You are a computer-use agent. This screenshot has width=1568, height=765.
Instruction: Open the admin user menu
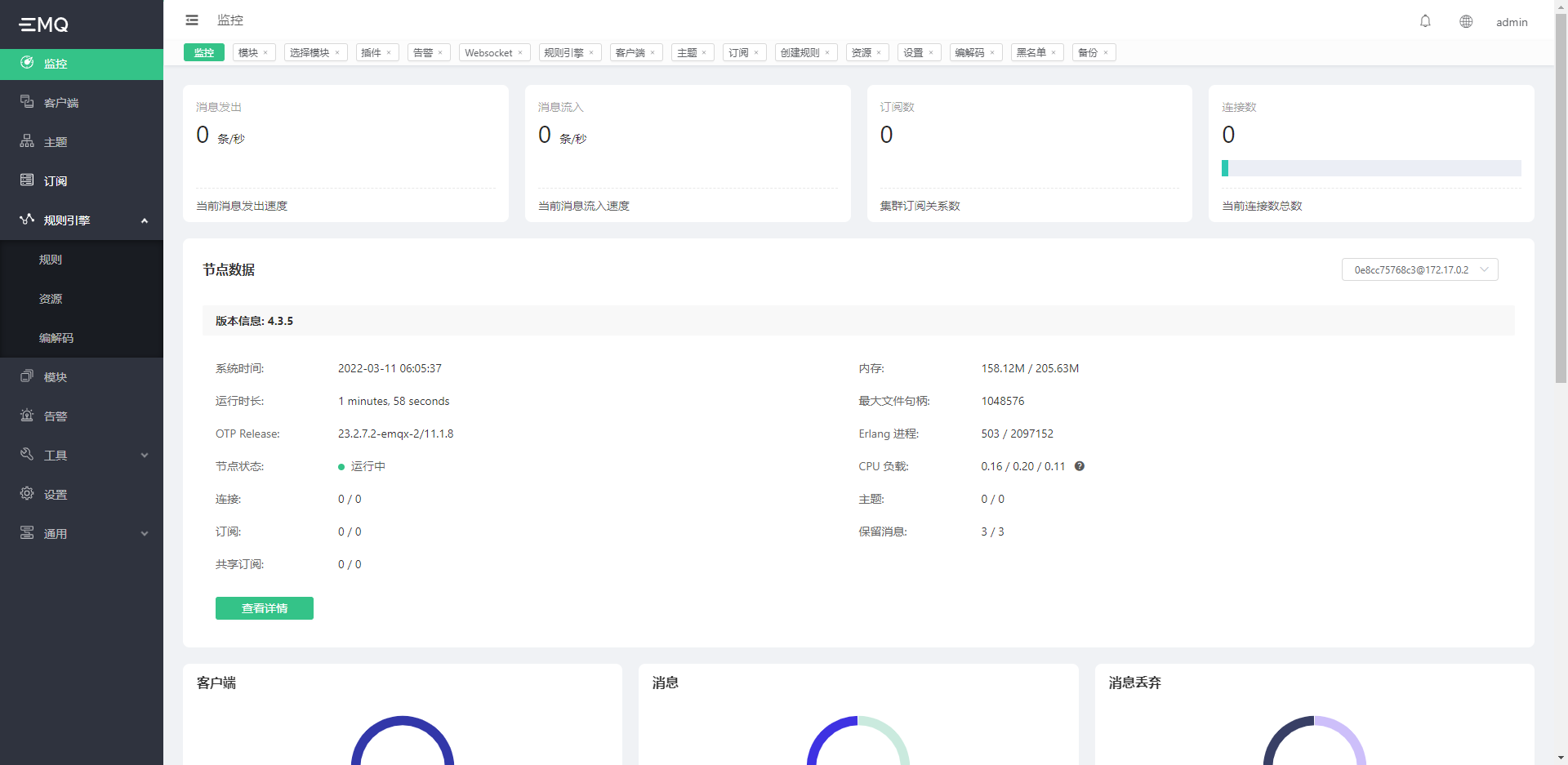coord(1512,22)
